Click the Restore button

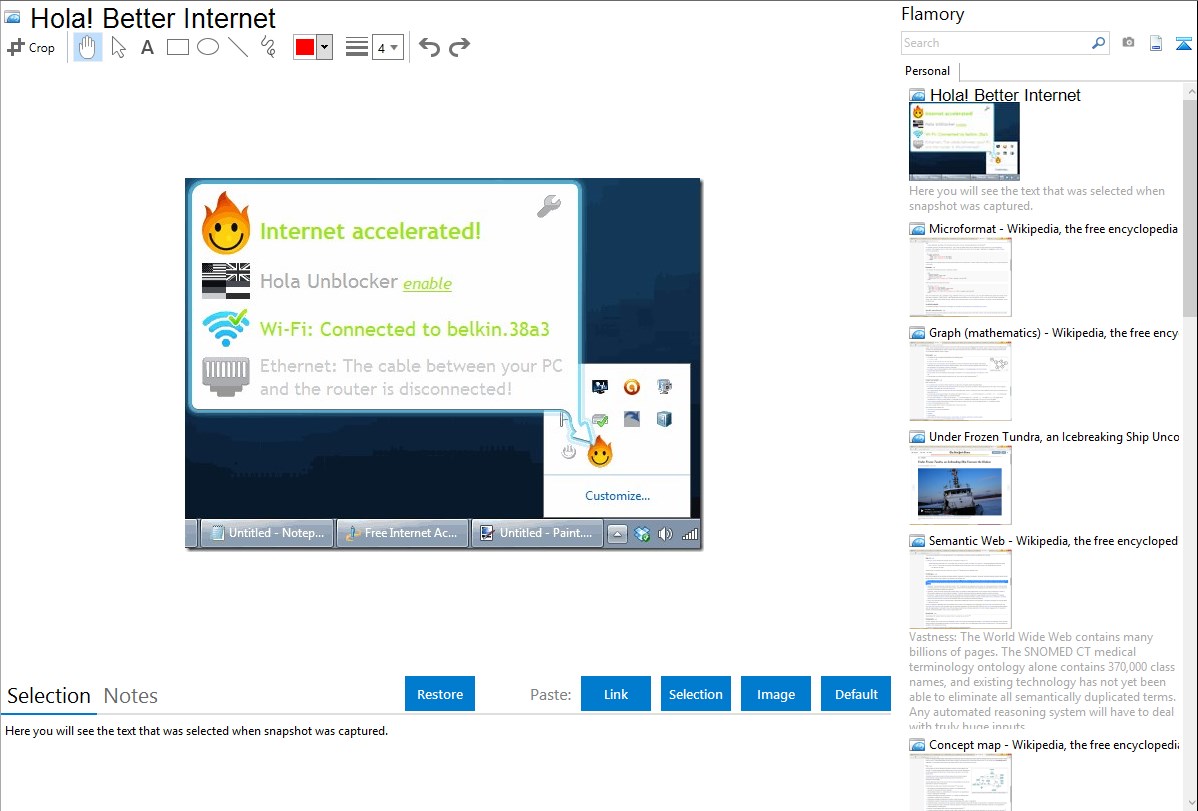click(440, 694)
